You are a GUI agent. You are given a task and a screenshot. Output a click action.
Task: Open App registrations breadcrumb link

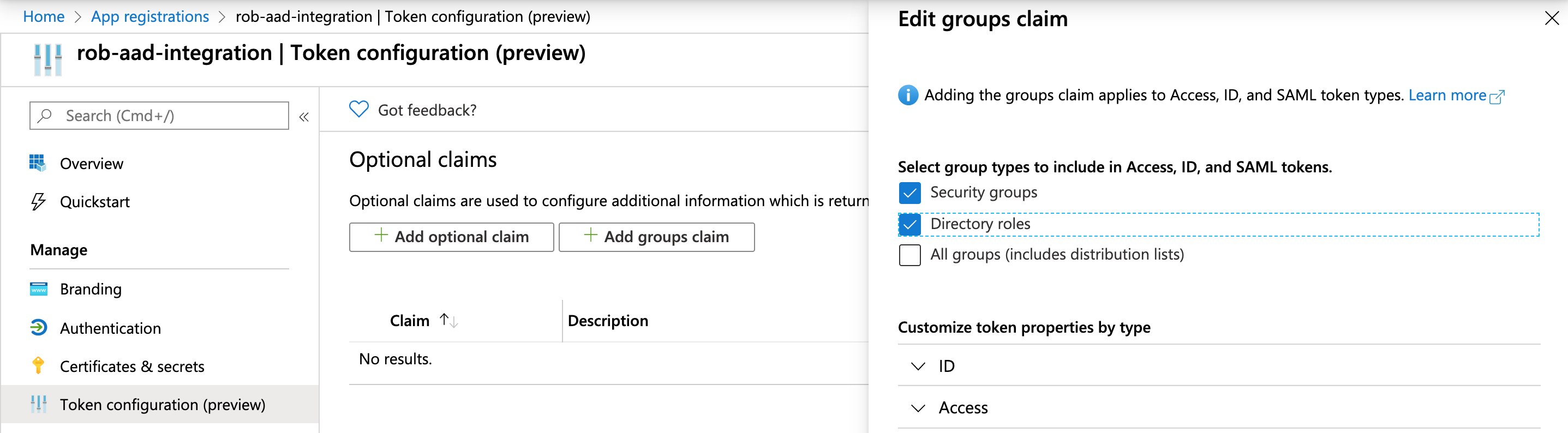click(149, 16)
